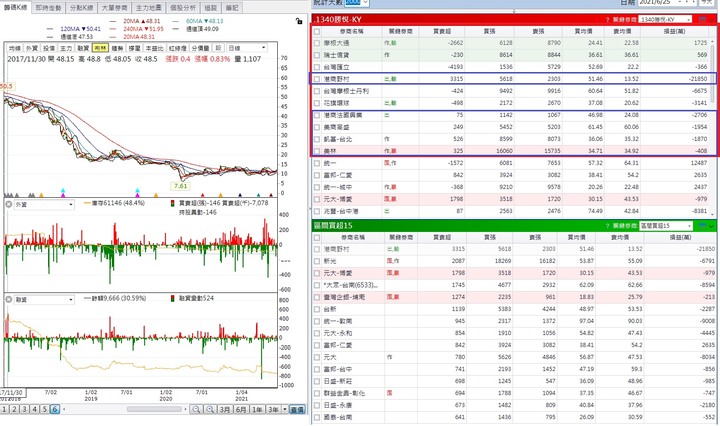
Task: Set chart range to 6月
Action: [241, 409]
